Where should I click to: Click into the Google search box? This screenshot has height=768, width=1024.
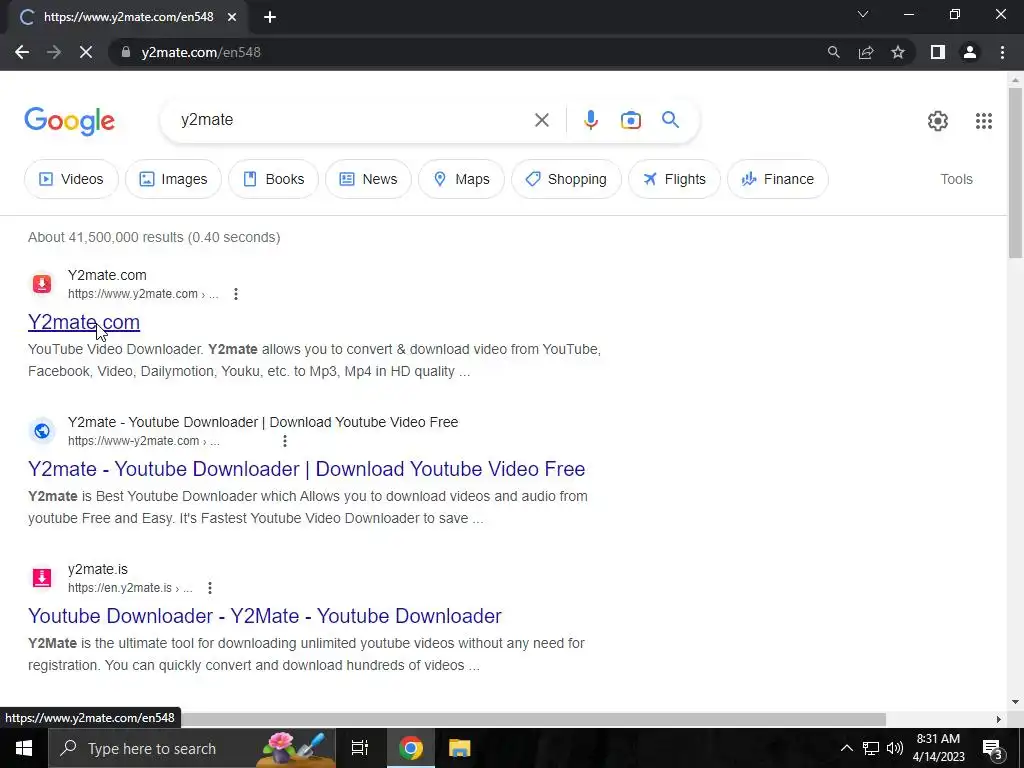(353, 120)
